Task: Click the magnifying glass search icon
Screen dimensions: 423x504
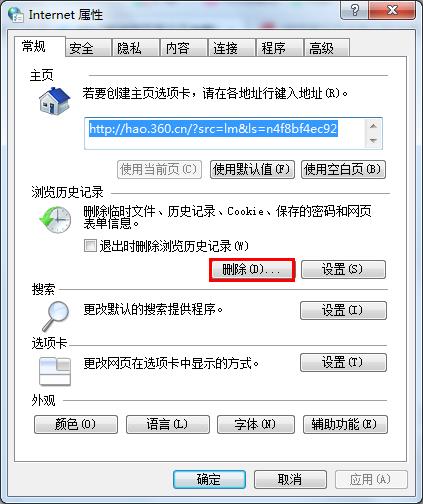Action: pyautogui.click(x=56, y=316)
